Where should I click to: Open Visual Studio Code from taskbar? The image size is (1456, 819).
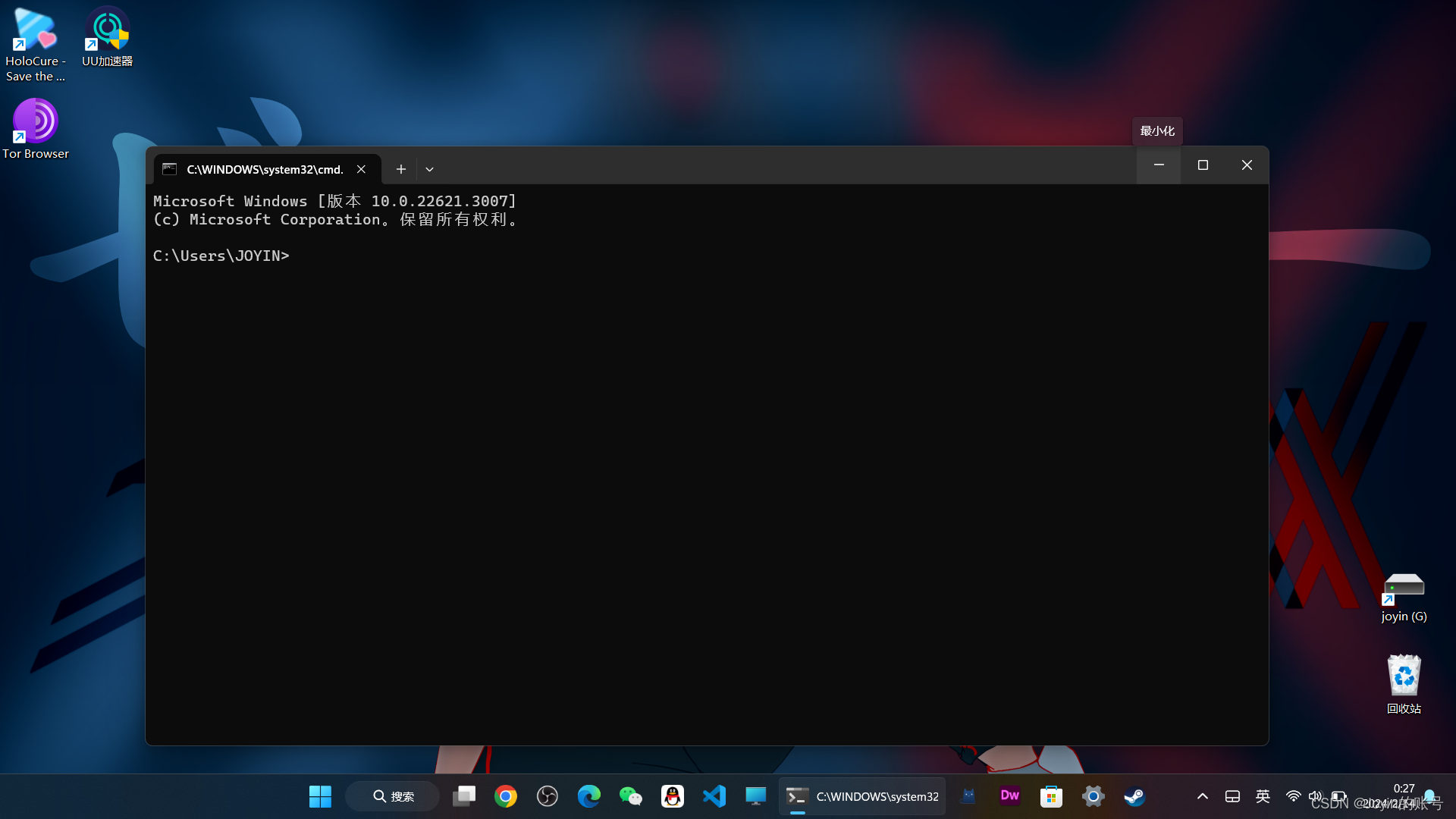[x=714, y=796]
